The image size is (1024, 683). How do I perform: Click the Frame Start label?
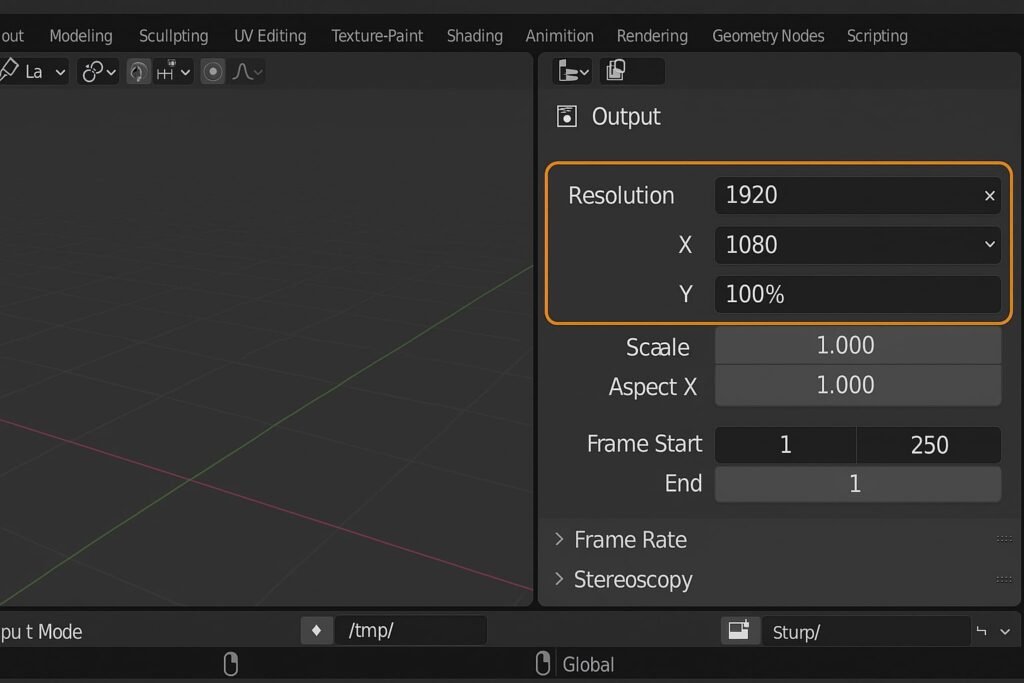[645, 444]
